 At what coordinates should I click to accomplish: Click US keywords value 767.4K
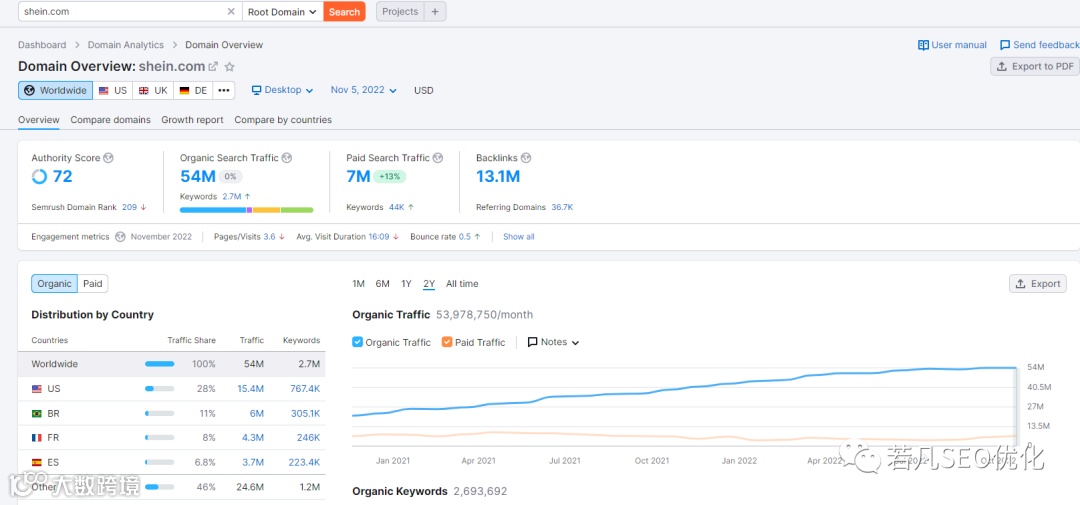pyautogui.click(x=304, y=389)
